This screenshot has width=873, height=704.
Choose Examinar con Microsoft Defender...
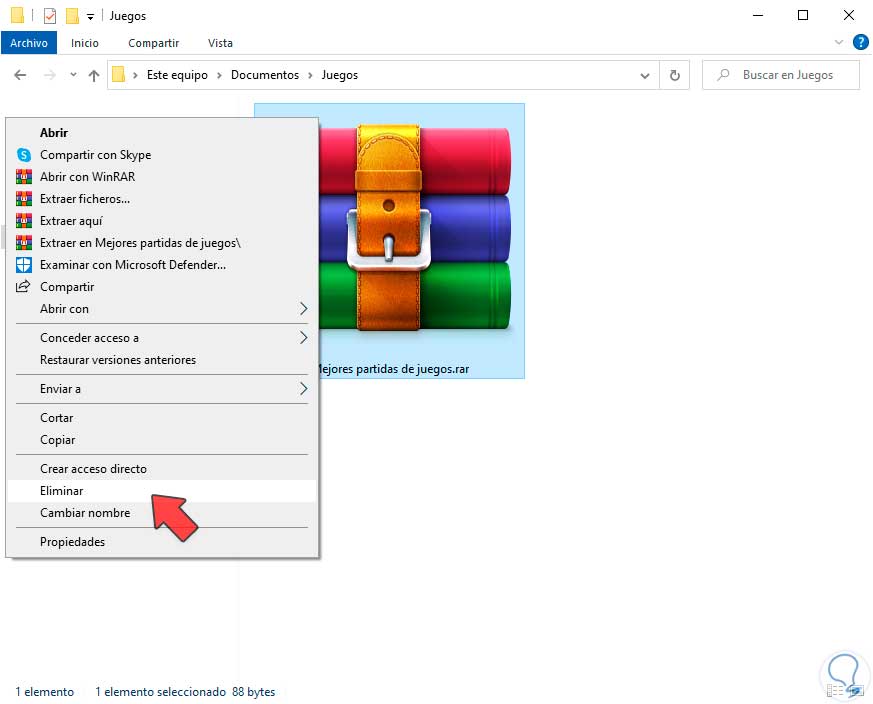162,265
